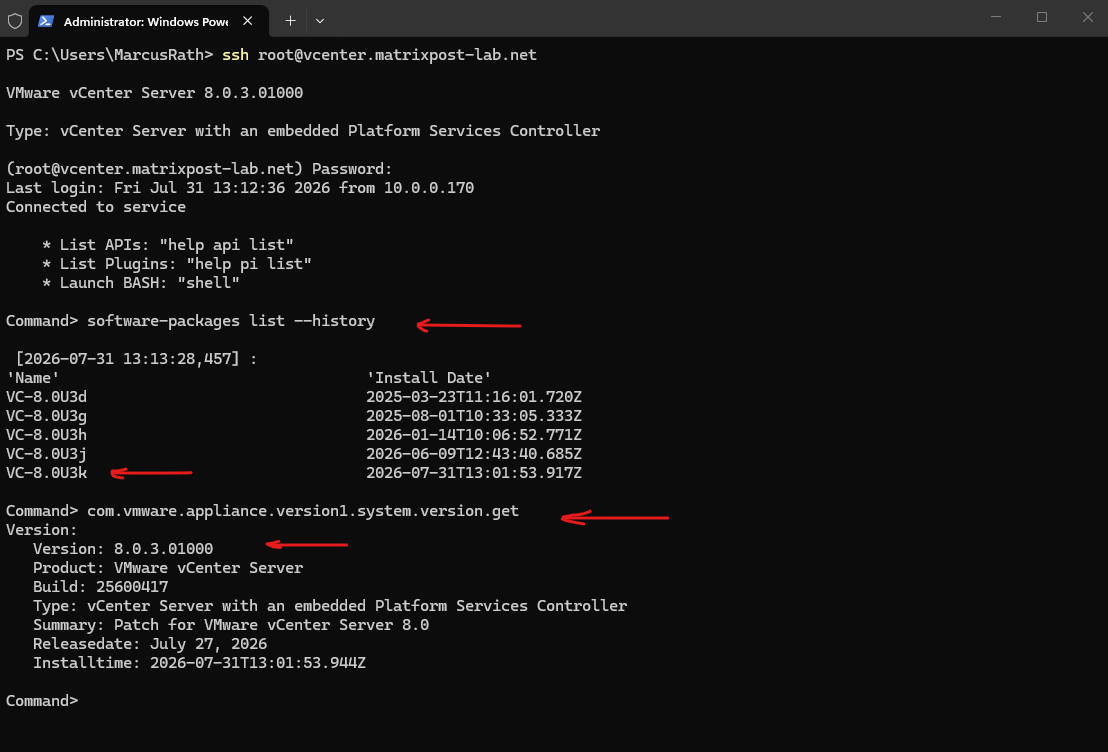The width and height of the screenshot is (1108, 752).
Task: Click the ssh root@vcenter.matrixpost-lab.net command text
Action: 379,55
